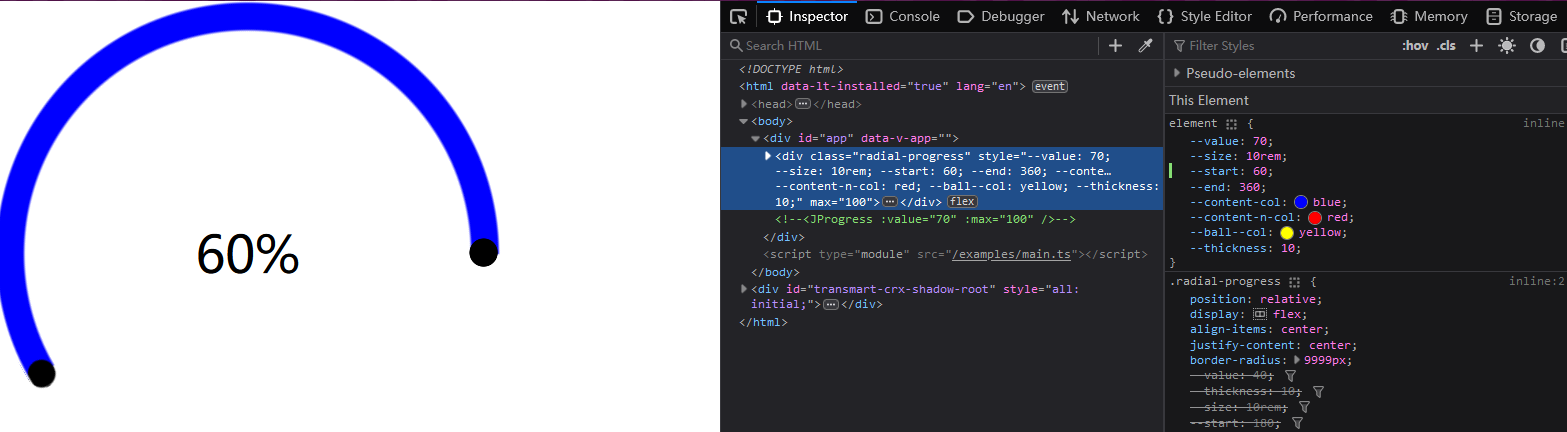Expand the head element node
Image resolution: width=1567 pixels, height=432 pixels.
click(x=744, y=104)
